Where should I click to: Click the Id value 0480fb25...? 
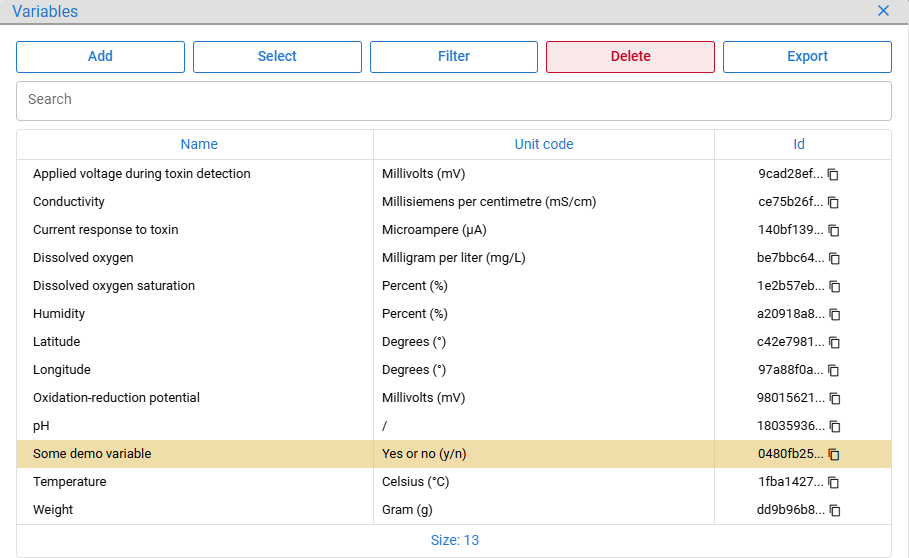click(790, 454)
